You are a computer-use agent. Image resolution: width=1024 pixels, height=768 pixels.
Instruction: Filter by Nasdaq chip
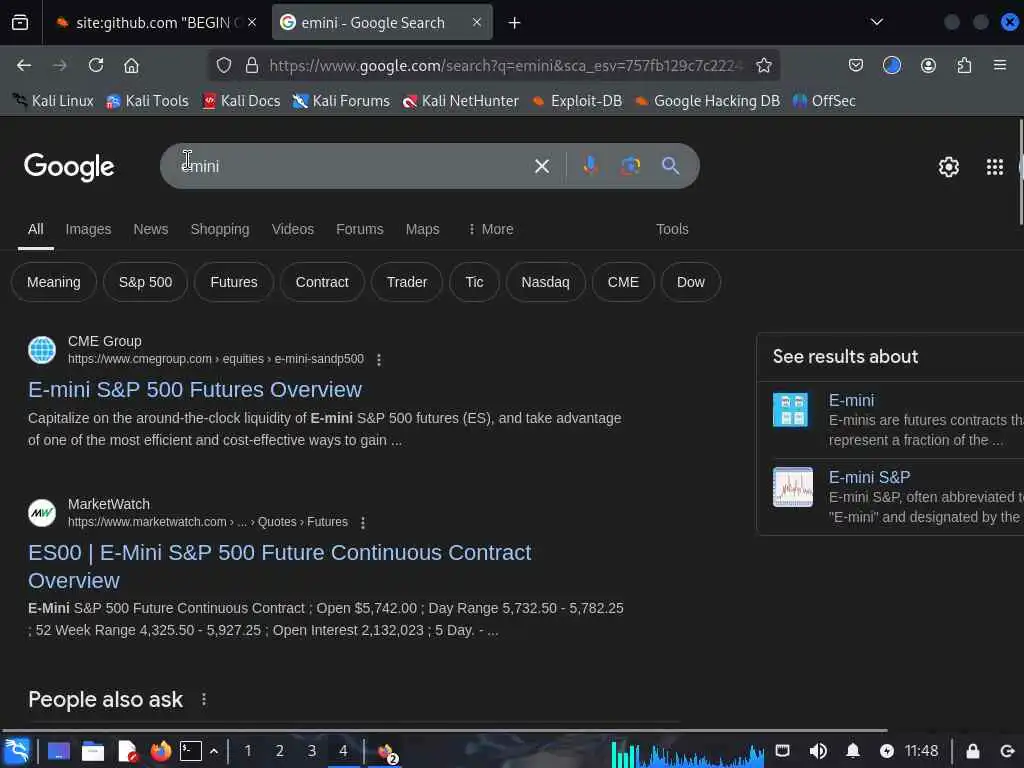pos(545,282)
